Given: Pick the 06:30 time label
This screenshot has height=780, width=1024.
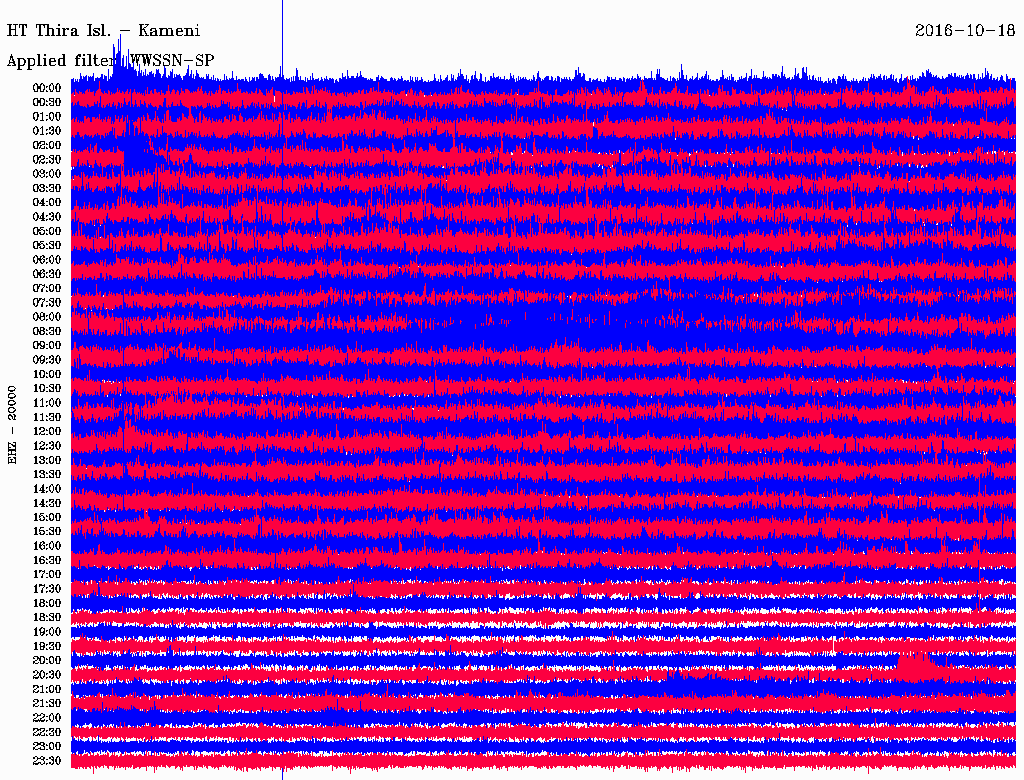Looking at the screenshot, I should (x=47, y=274).
